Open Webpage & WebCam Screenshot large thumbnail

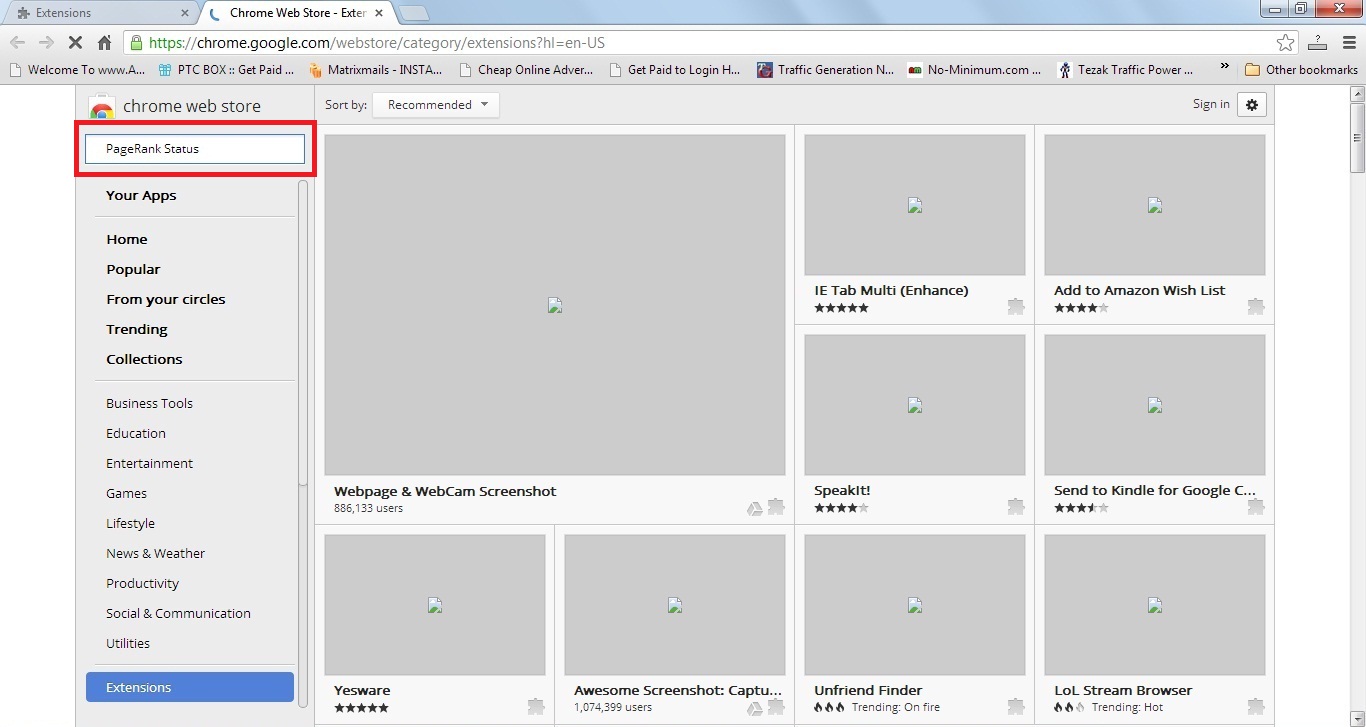click(x=555, y=305)
